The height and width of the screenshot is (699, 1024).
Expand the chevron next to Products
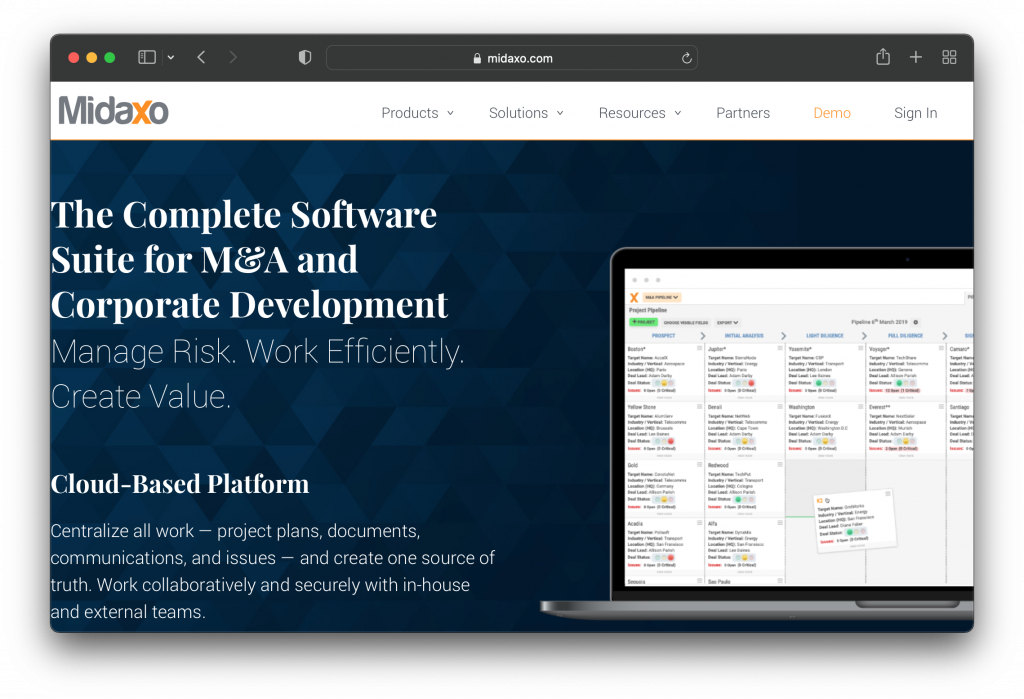[x=451, y=113]
